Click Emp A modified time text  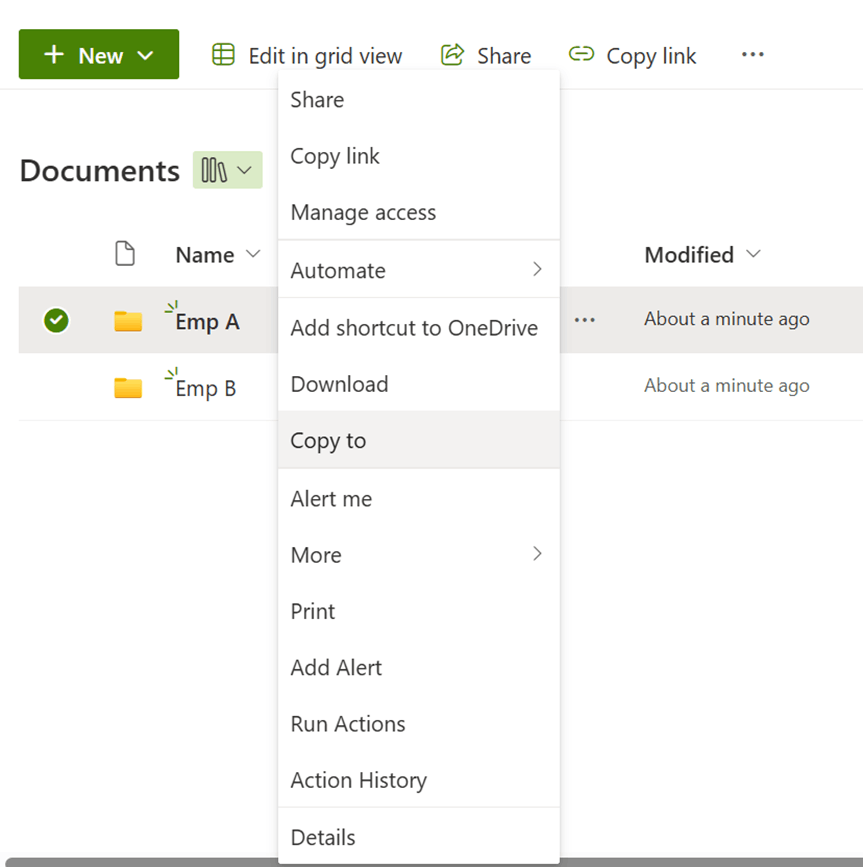click(726, 319)
